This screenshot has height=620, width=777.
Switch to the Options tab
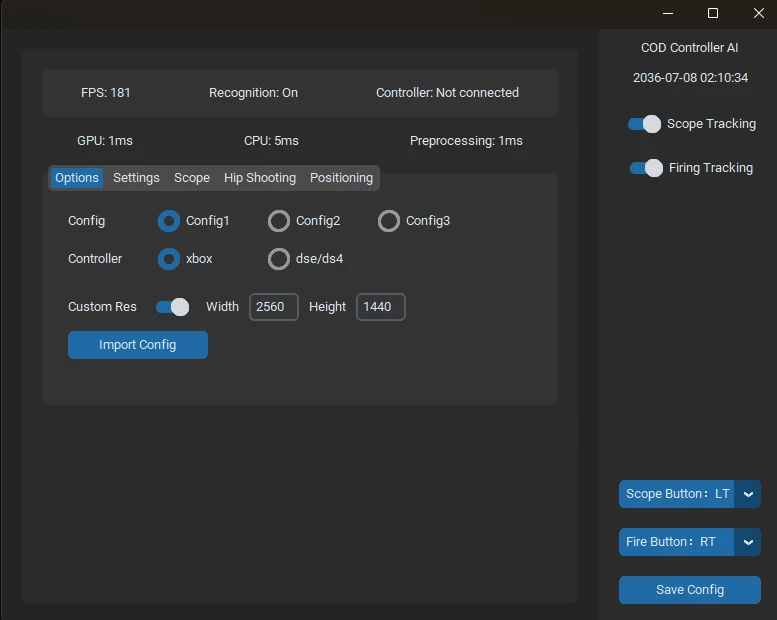click(77, 178)
